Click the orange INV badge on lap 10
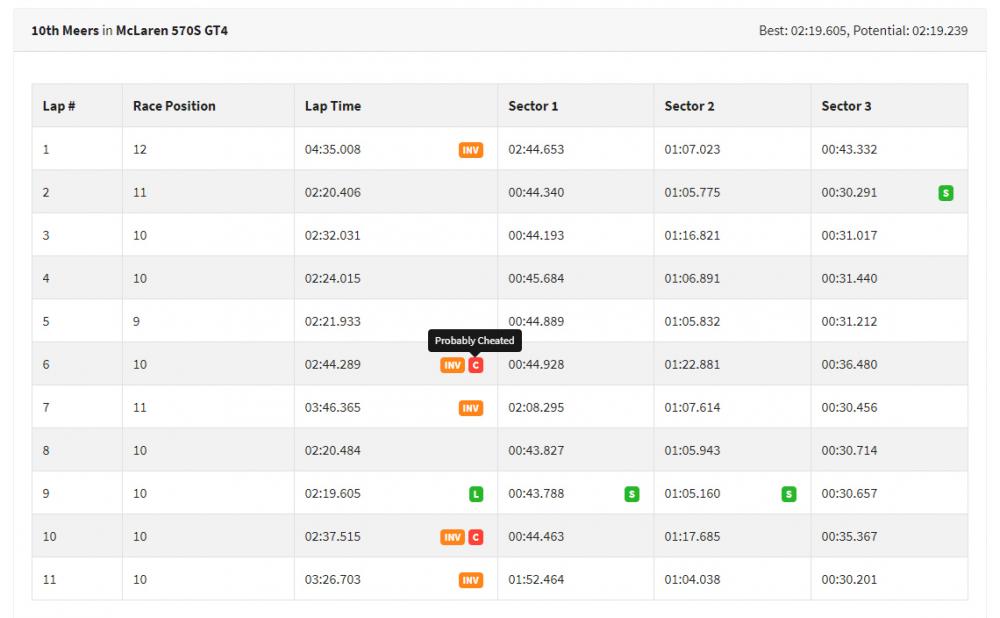The height and width of the screenshot is (618, 1000). [x=452, y=537]
